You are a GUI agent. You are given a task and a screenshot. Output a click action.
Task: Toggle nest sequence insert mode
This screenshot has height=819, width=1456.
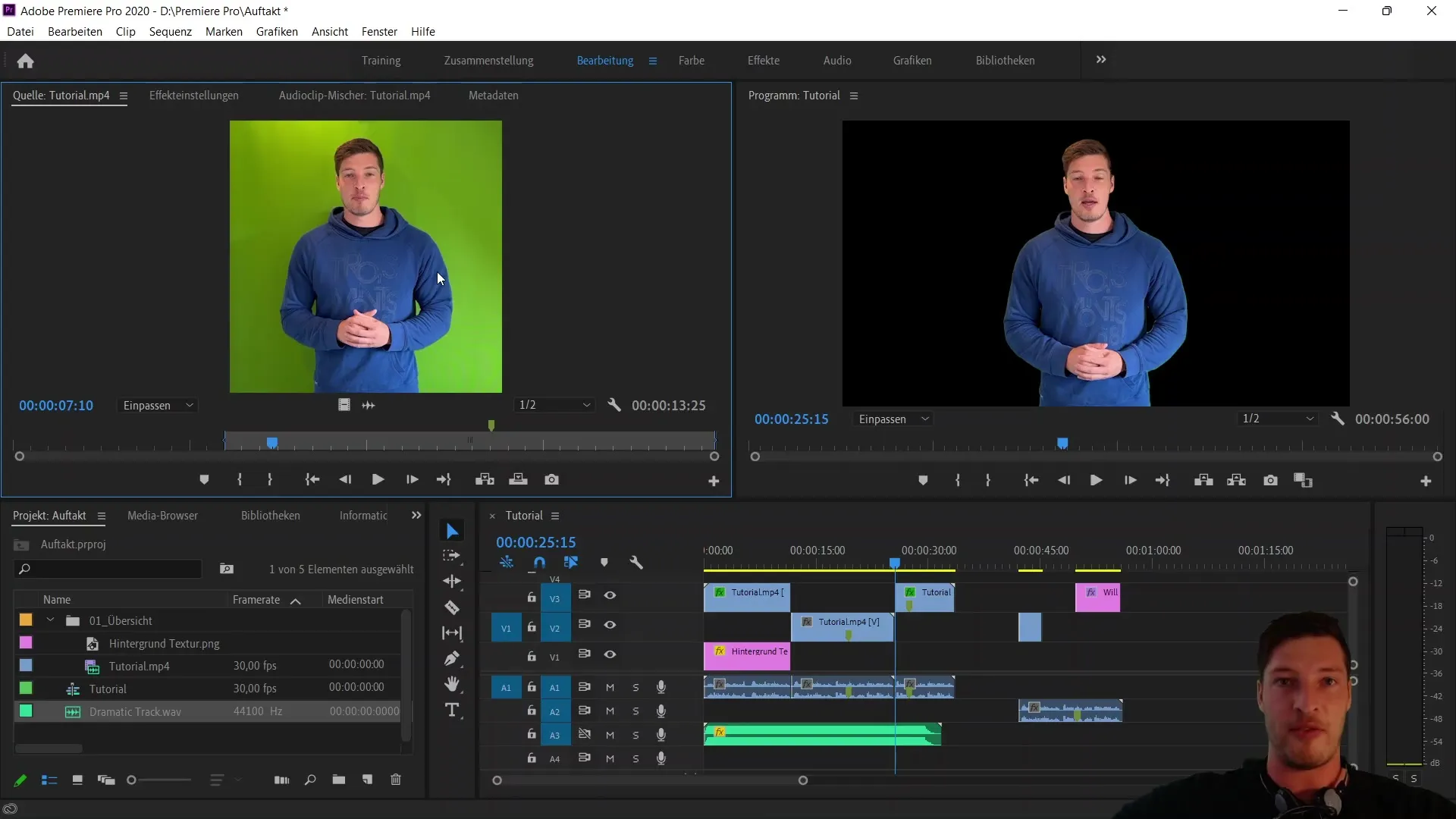pyautogui.click(x=507, y=563)
